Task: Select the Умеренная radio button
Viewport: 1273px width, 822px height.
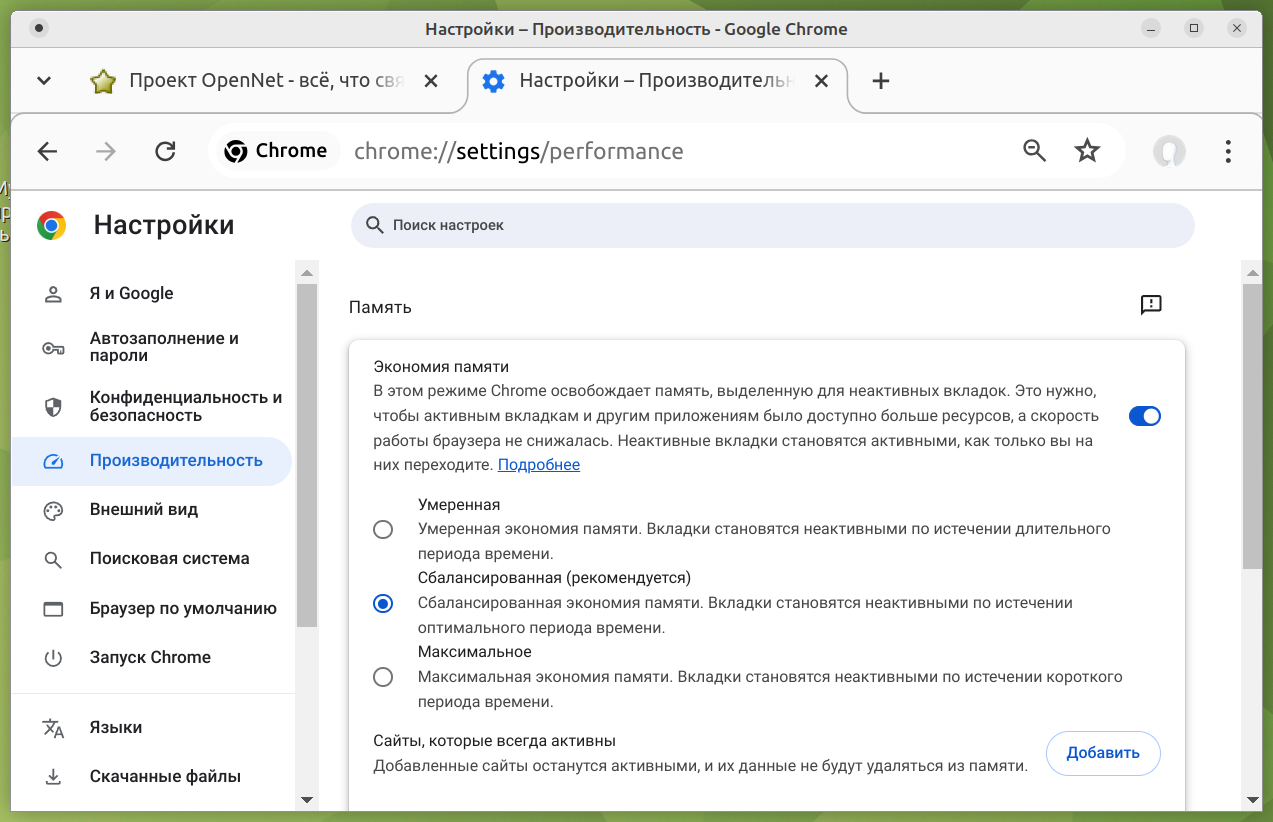Action: click(383, 529)
